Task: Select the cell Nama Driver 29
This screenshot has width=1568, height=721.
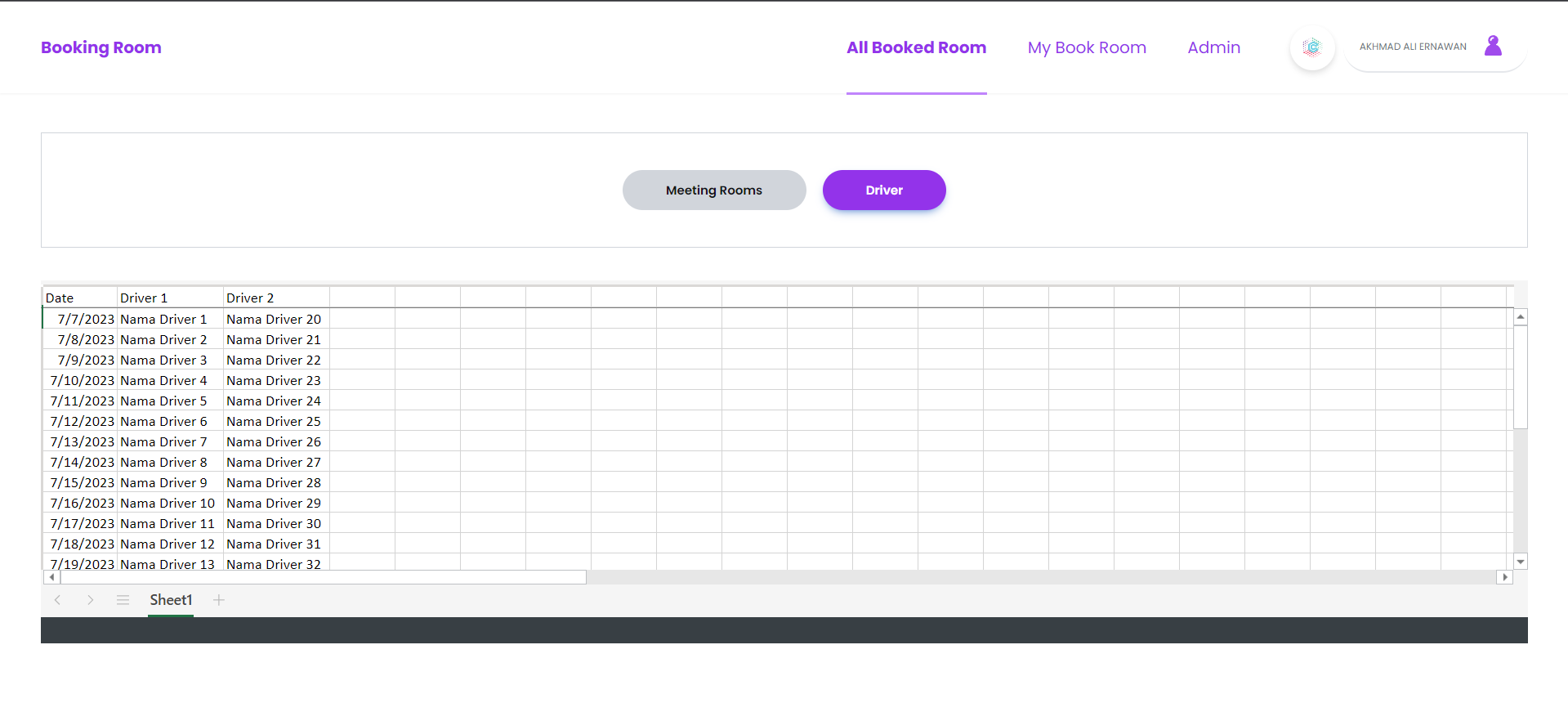Action: (276, 503)
